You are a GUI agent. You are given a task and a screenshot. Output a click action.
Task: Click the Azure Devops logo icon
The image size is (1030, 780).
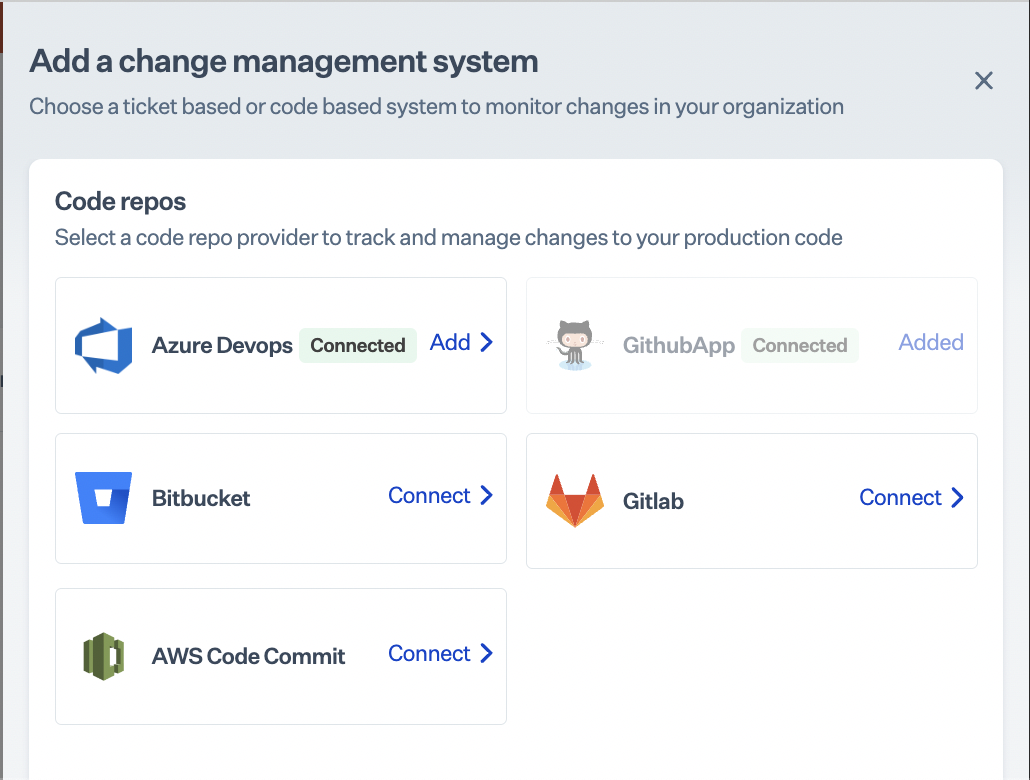(x=103, y=345)
